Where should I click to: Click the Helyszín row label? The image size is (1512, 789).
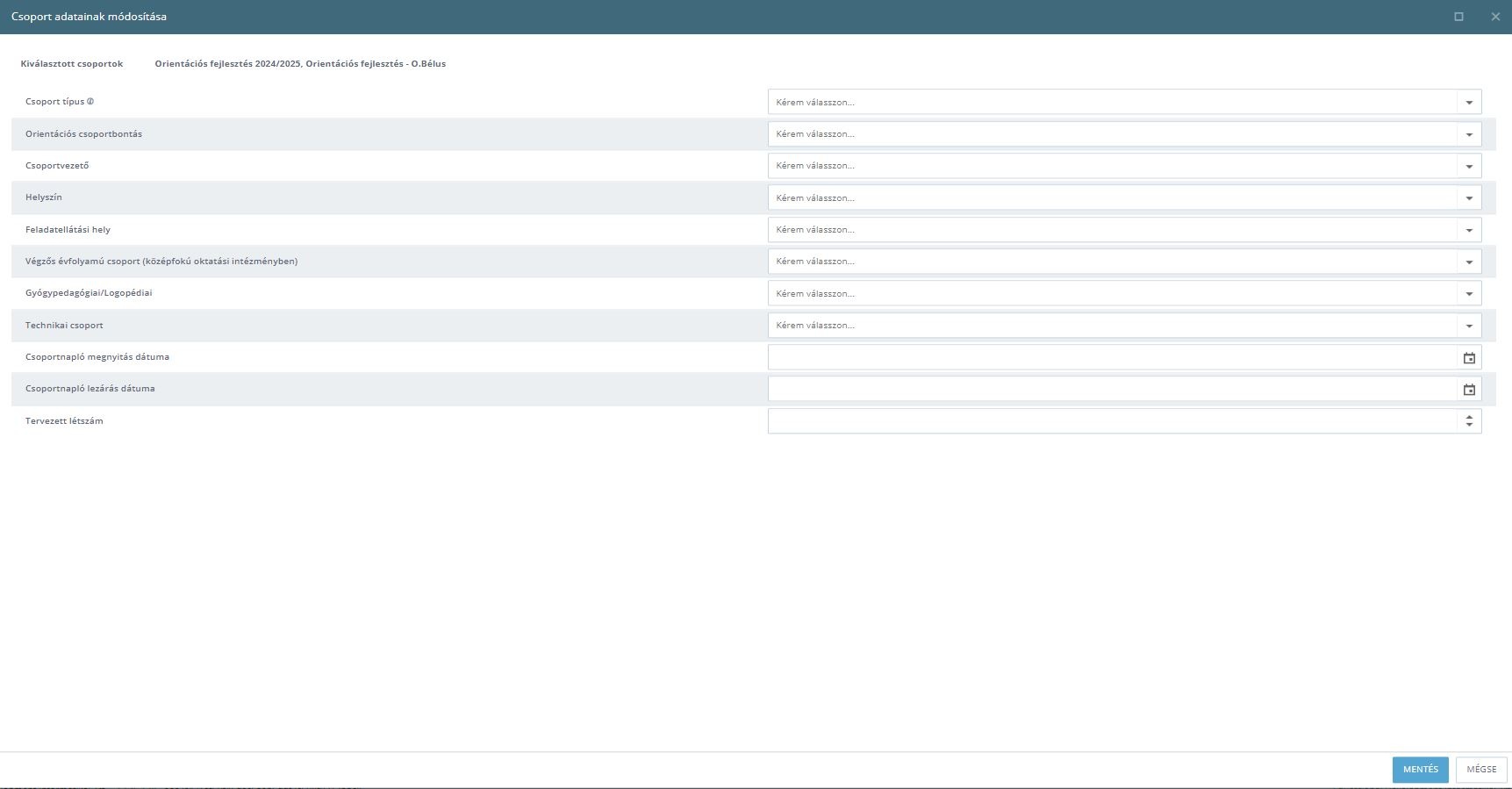pos(44,197)
